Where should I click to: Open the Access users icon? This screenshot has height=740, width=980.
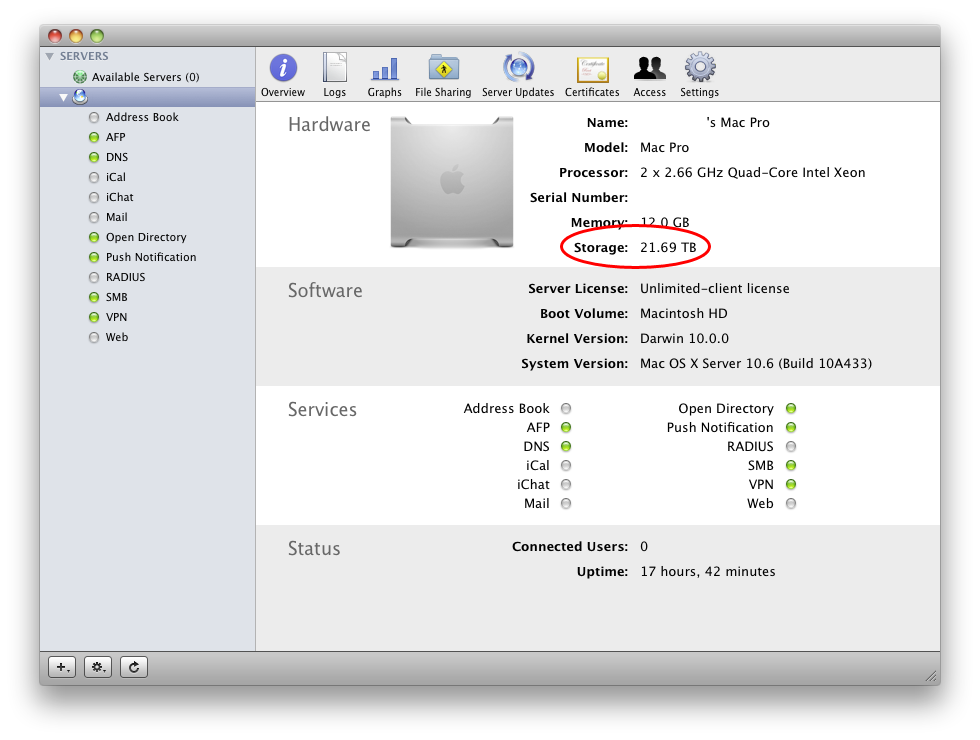[x=649, y=68]
